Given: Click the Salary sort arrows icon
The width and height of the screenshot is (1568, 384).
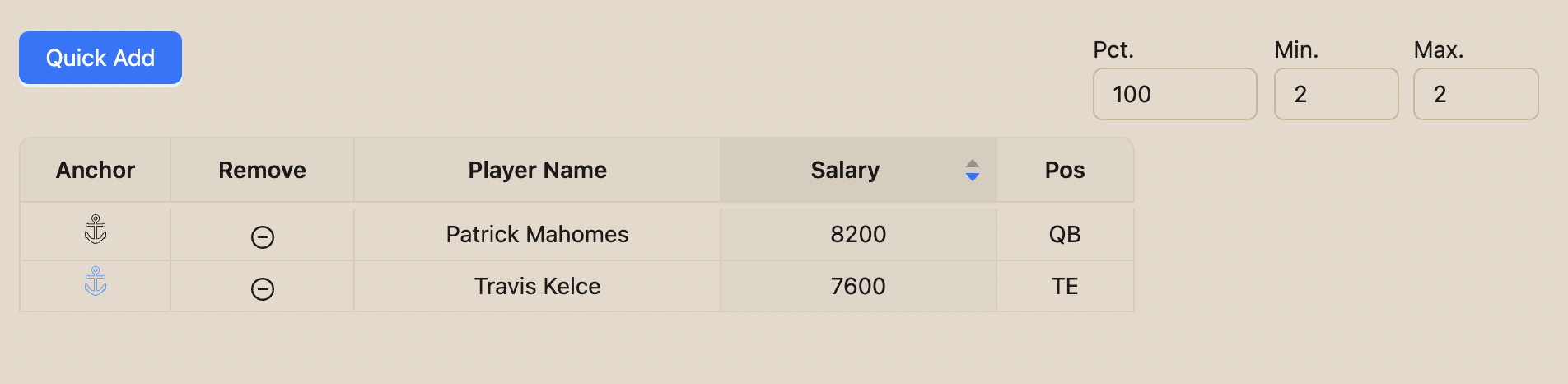Looking at the screenshot, I should (x=973, y=170).
